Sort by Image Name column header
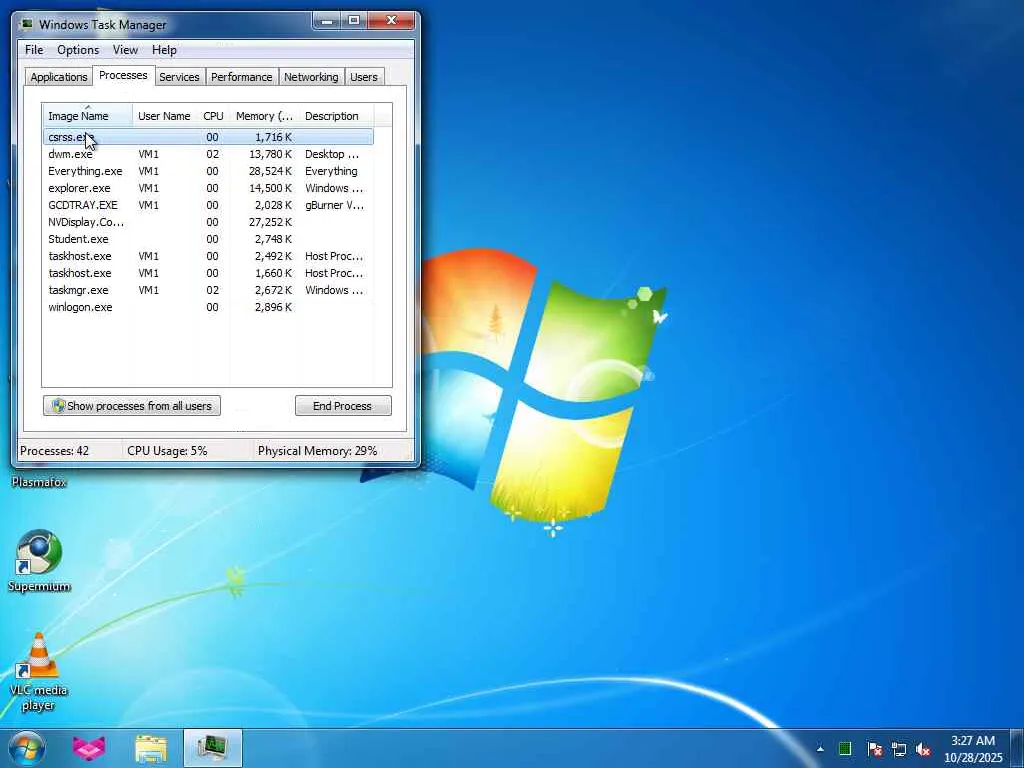 (88, 116)
